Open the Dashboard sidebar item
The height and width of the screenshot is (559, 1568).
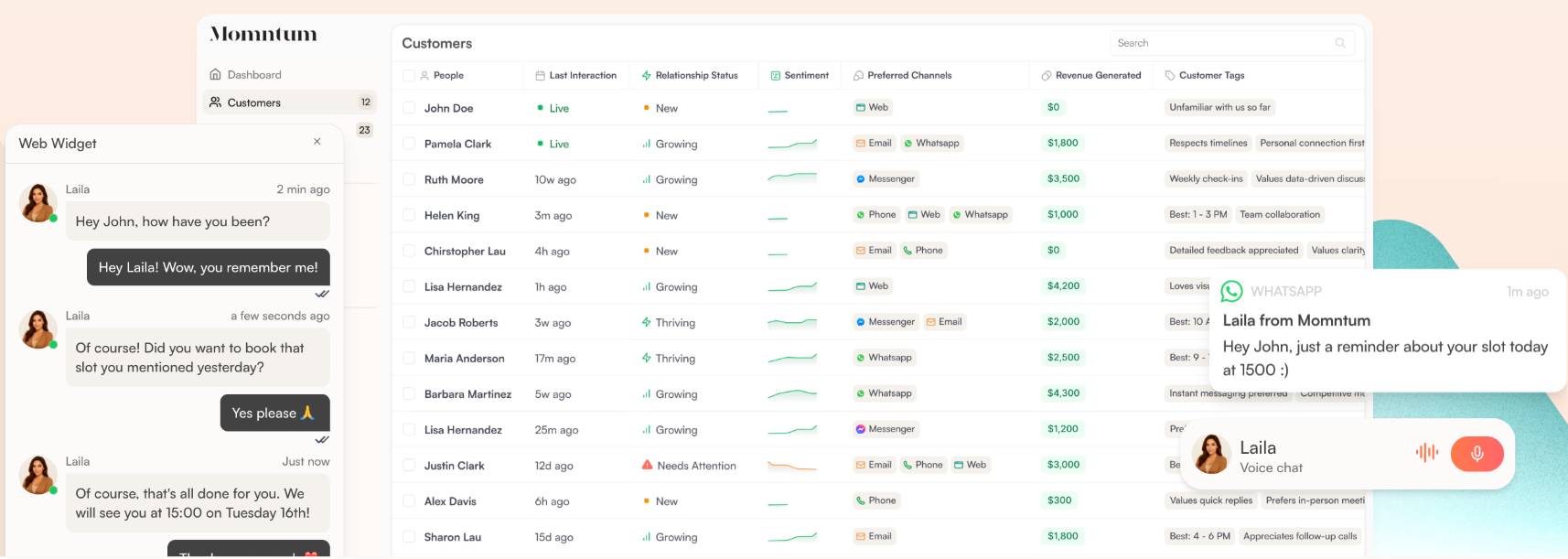(245, 75)
